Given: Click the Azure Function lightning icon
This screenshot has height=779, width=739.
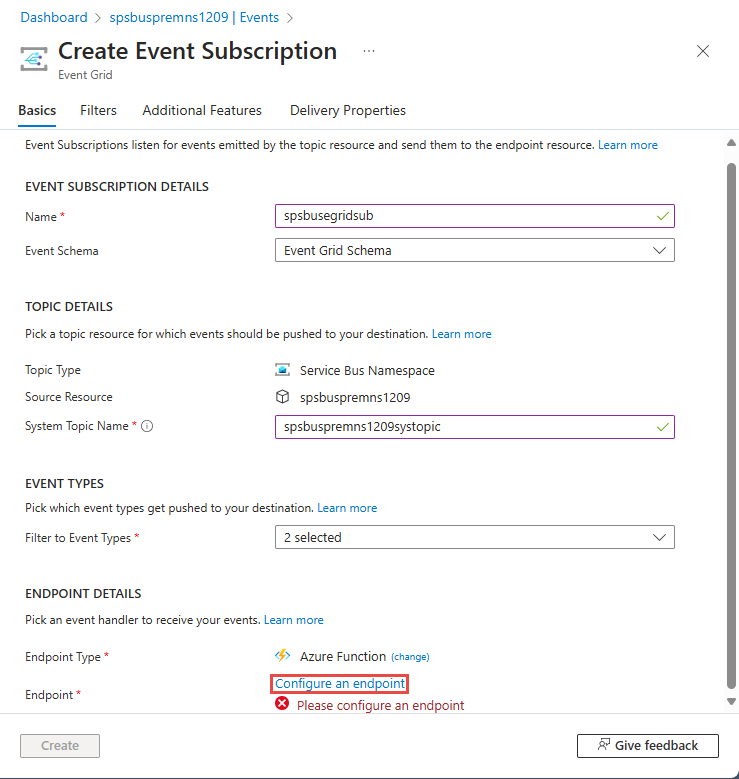Looking at the screenshot, I should pyautogui.click(x=283, y=656).
